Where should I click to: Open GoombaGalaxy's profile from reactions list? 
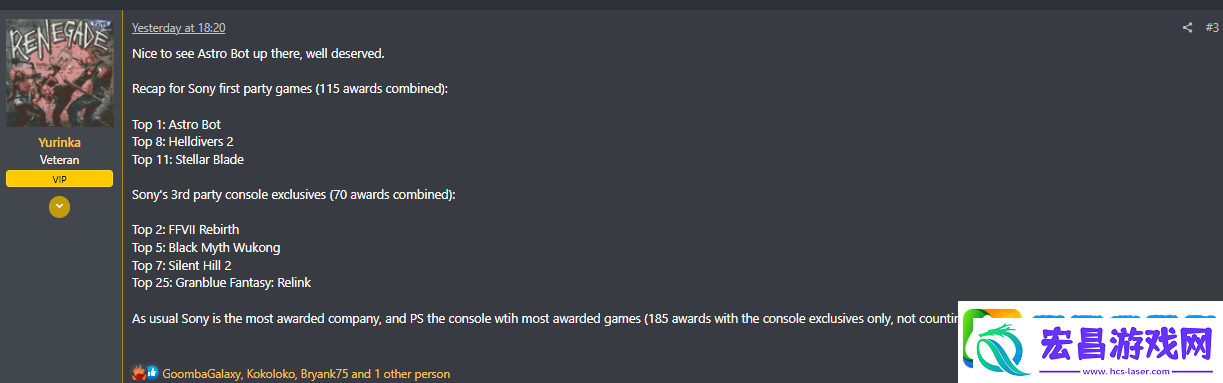[201, 374]
